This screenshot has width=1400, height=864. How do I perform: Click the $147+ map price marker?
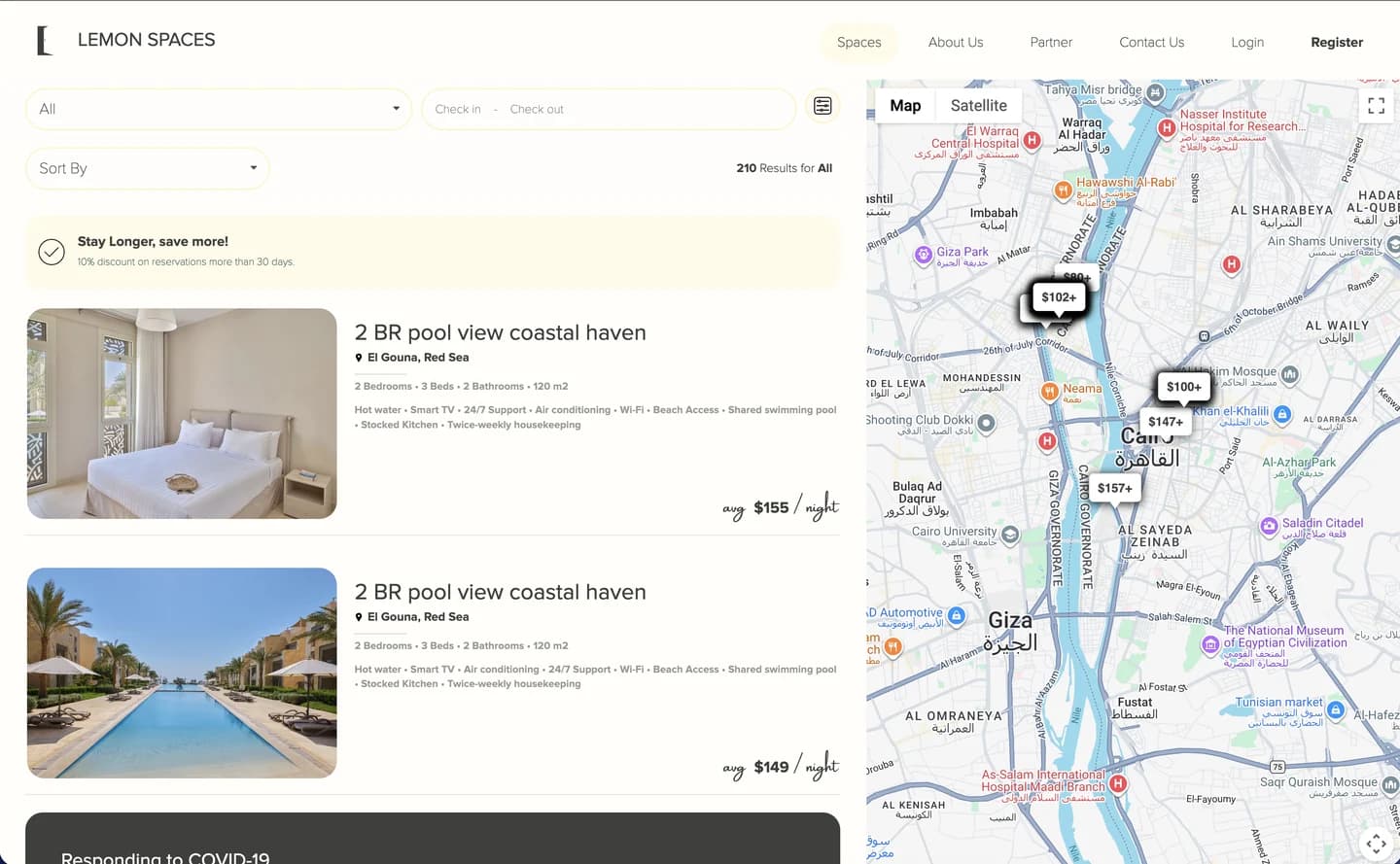[1165, 422]
